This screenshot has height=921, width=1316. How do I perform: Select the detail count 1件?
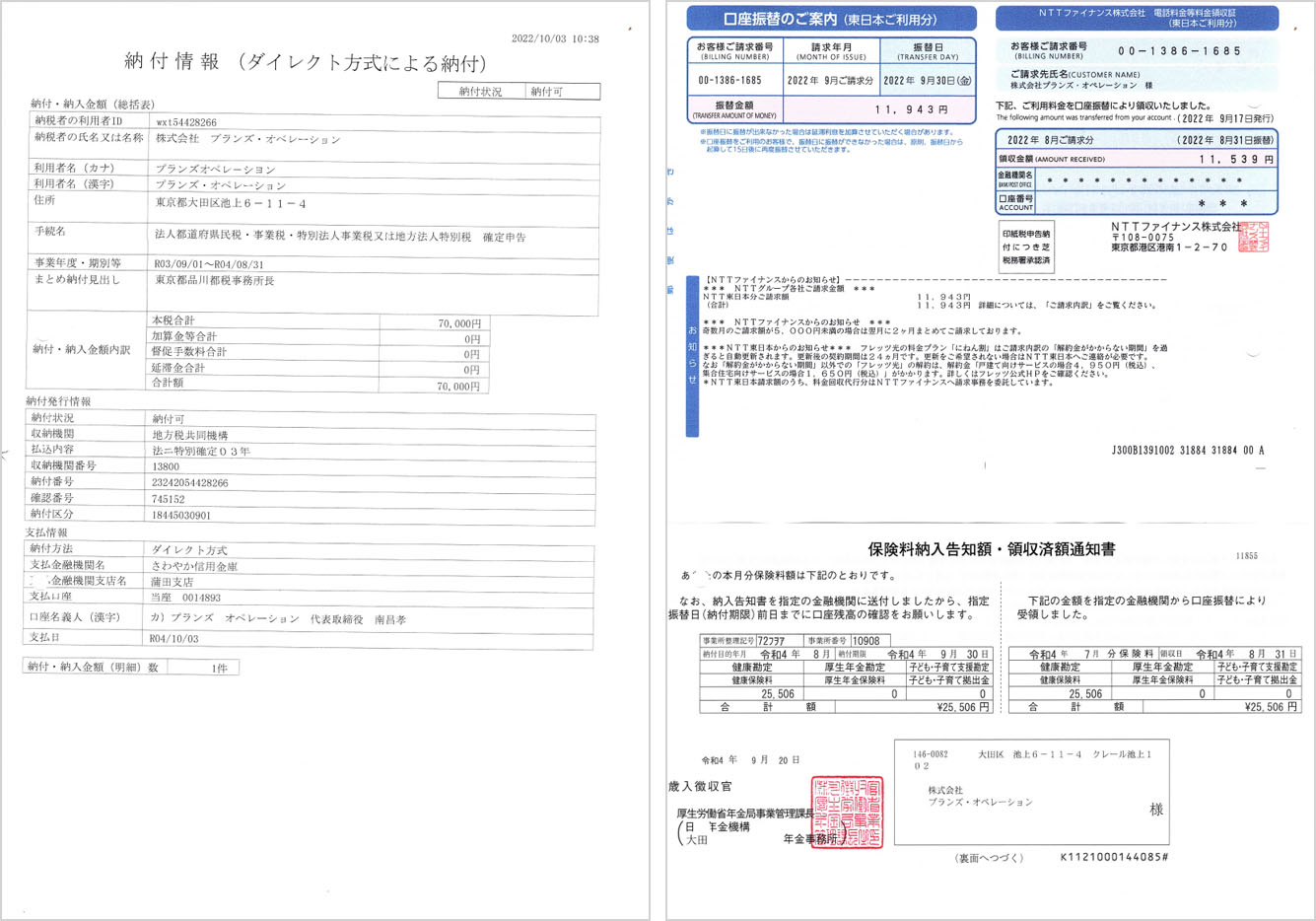tap(220, 668)
